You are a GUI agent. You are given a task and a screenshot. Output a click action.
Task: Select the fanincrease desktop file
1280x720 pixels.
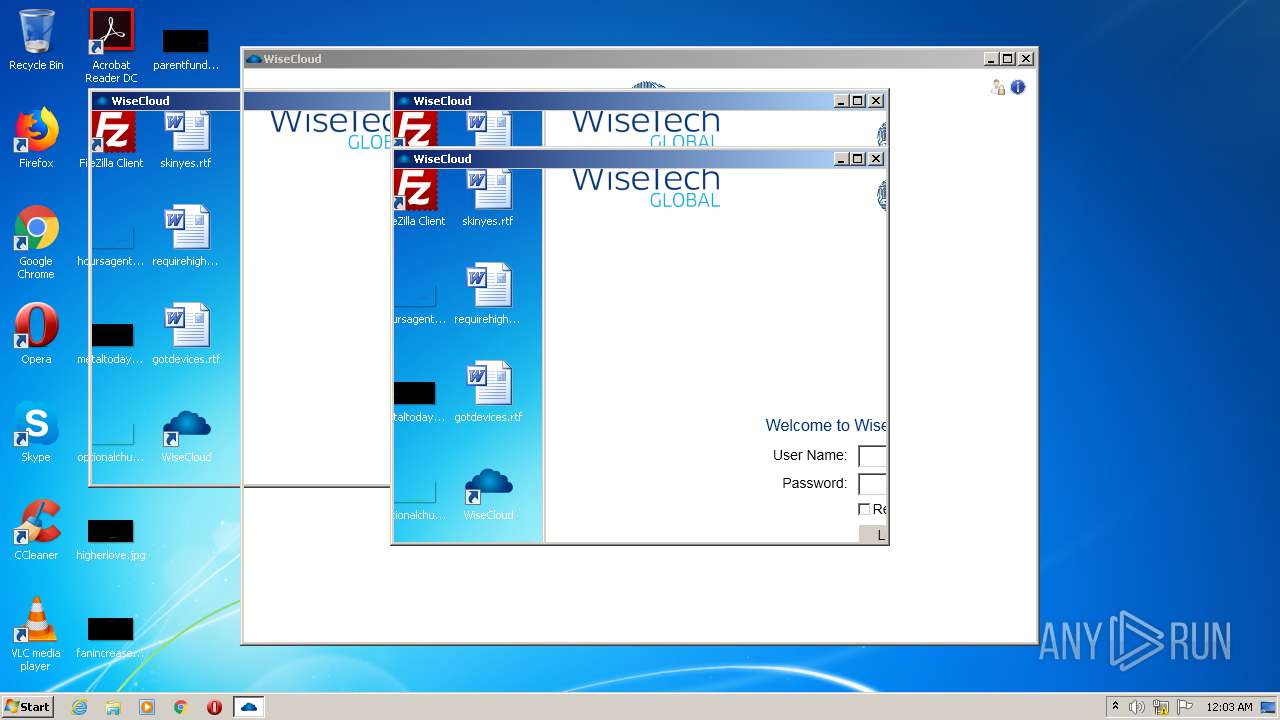(111, 636)
